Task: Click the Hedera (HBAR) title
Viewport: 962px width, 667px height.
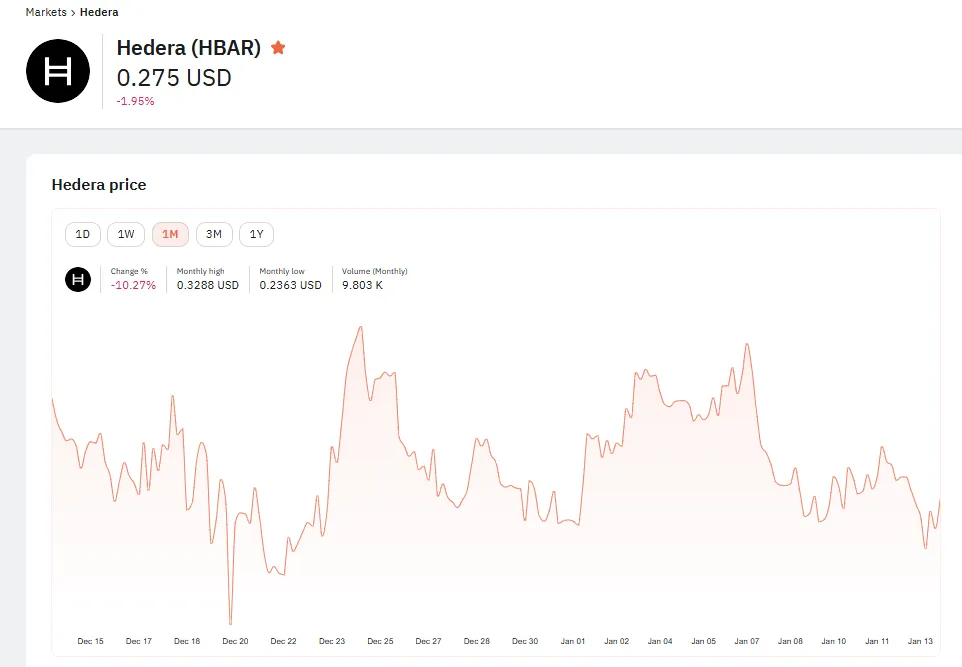Action: [189, 47]
